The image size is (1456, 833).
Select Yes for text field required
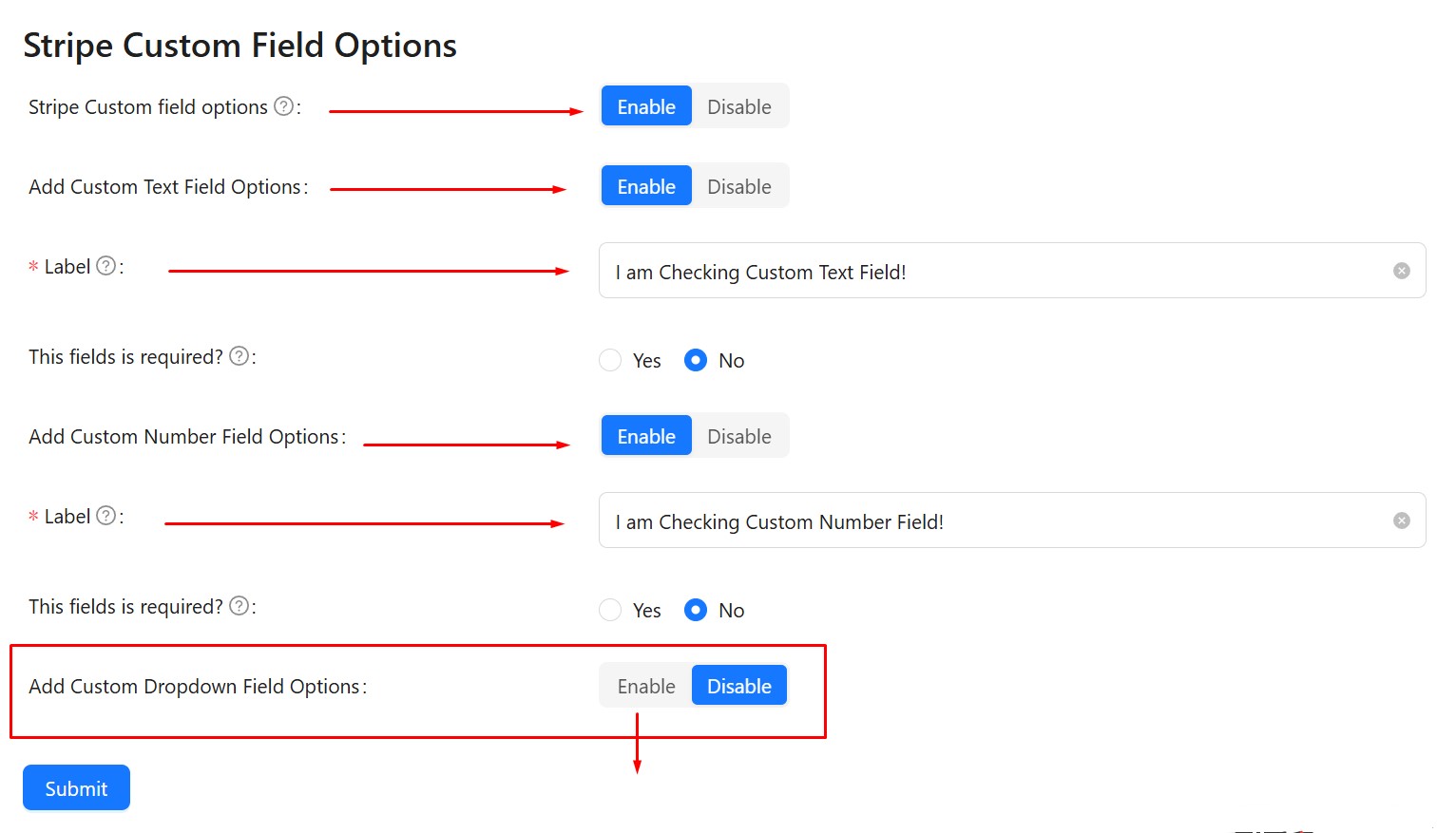click(x=610, y=361)
